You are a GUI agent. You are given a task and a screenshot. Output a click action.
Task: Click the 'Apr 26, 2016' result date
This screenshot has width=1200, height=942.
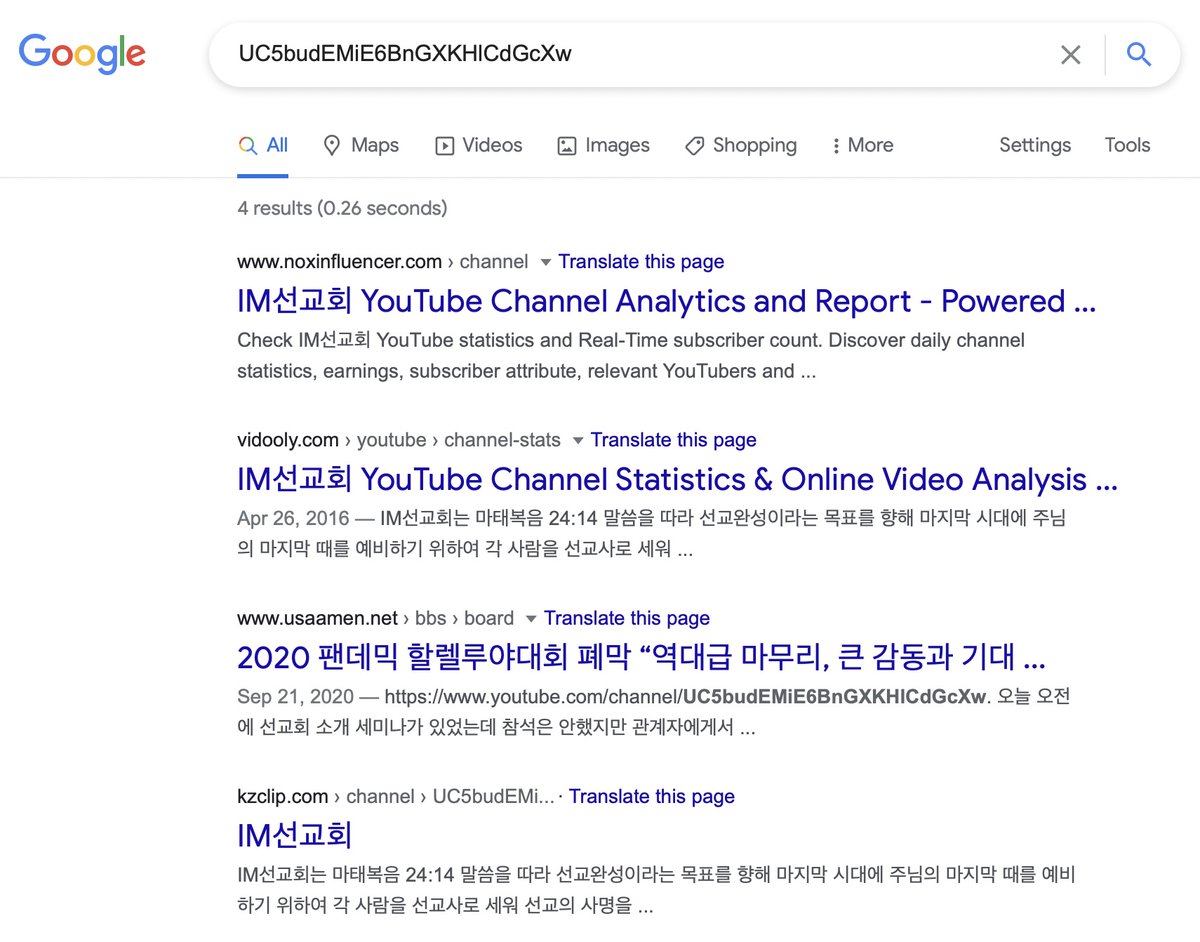click(293, 518)
